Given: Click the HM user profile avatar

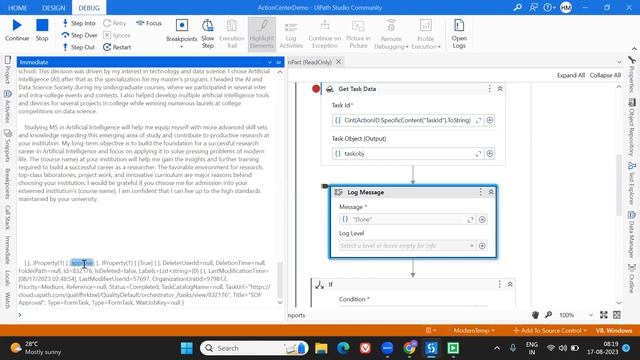Looking at the screenshot, I should pos(566,7).
